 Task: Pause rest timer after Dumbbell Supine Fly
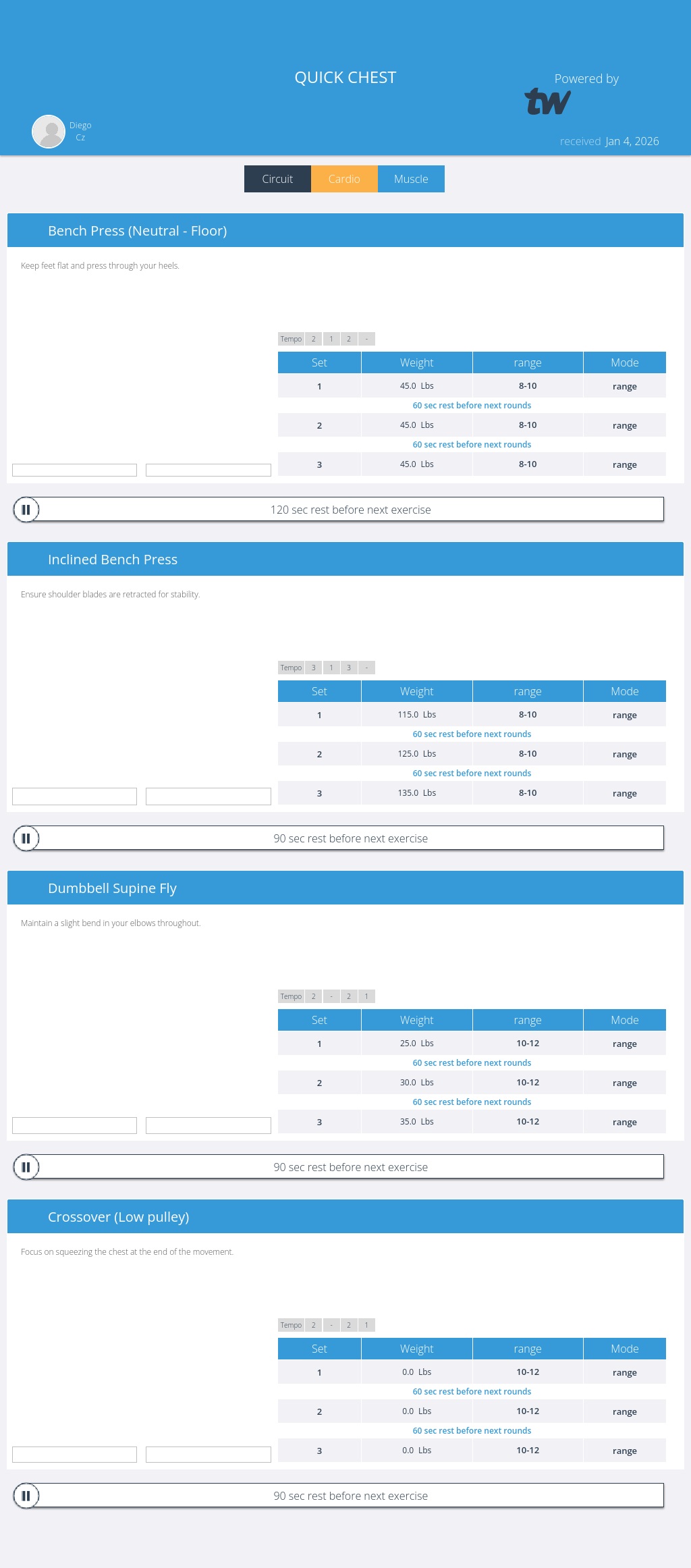[26, 1167]
